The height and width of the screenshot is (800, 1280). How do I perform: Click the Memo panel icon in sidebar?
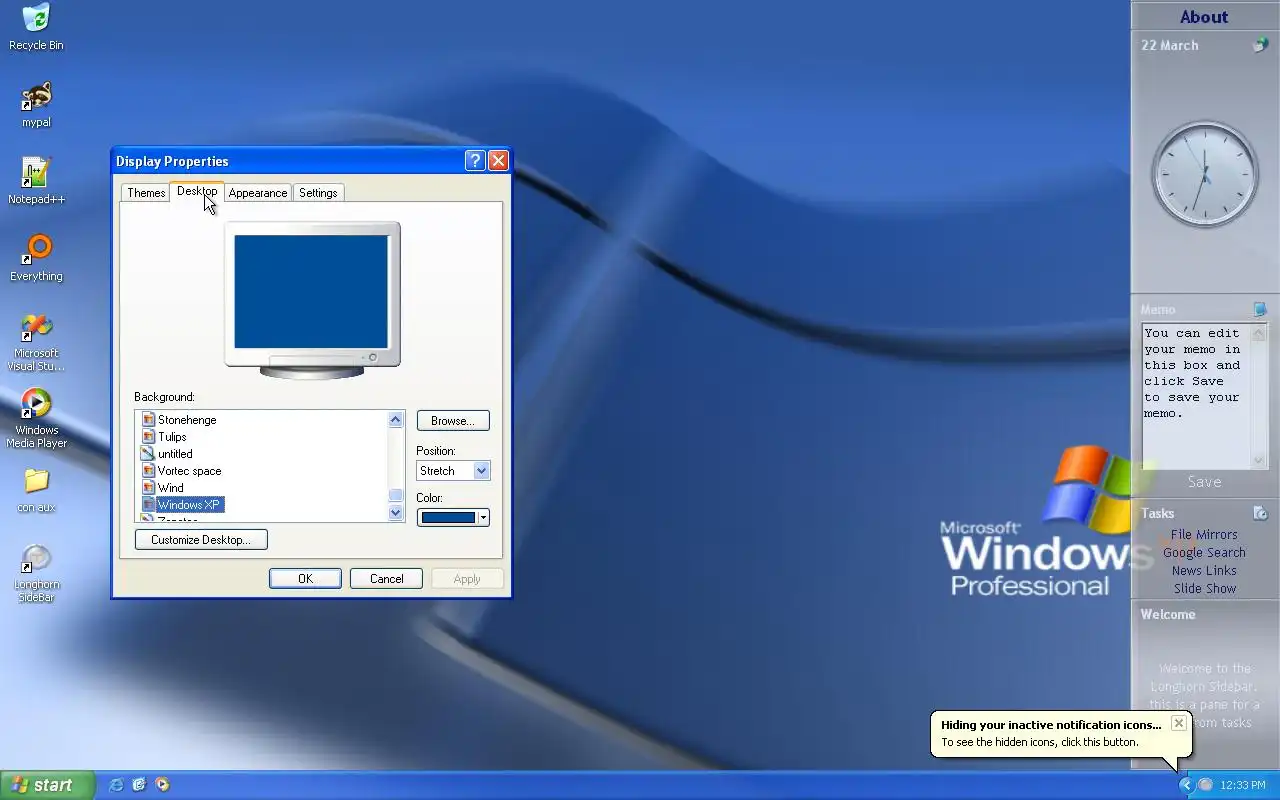tap(1260, 309)
